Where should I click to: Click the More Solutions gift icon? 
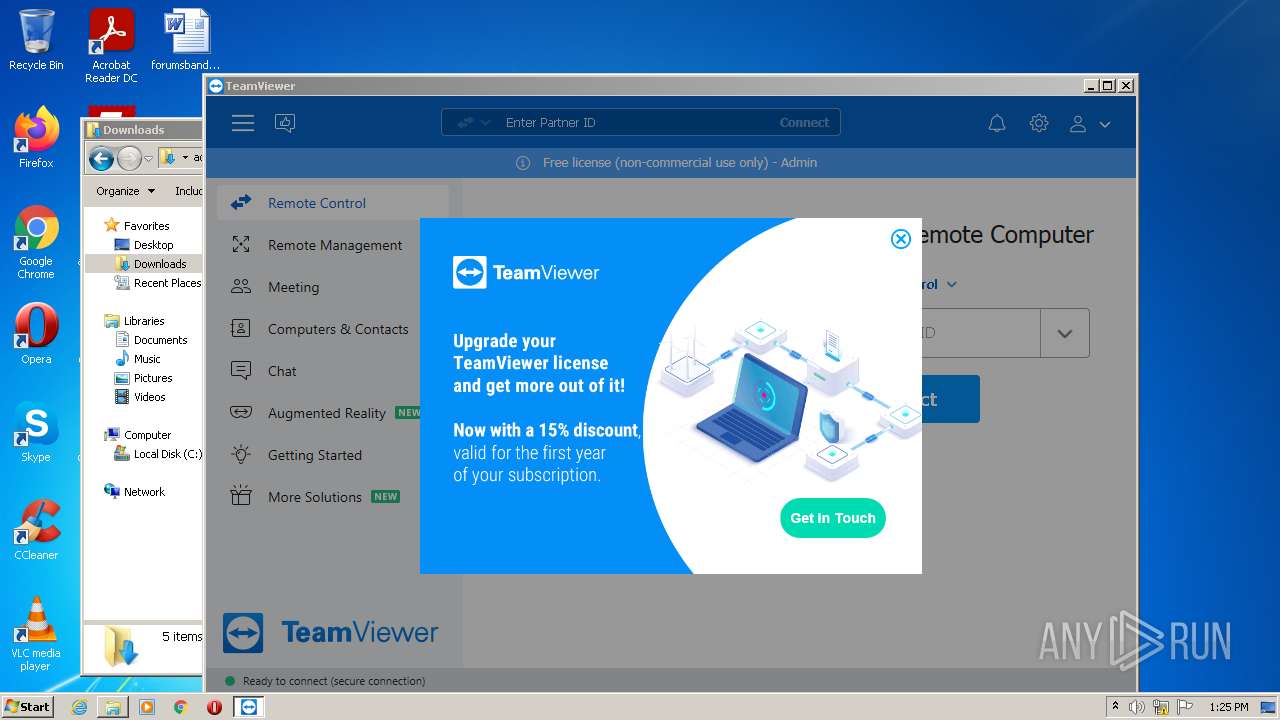[x=241, y=496]
